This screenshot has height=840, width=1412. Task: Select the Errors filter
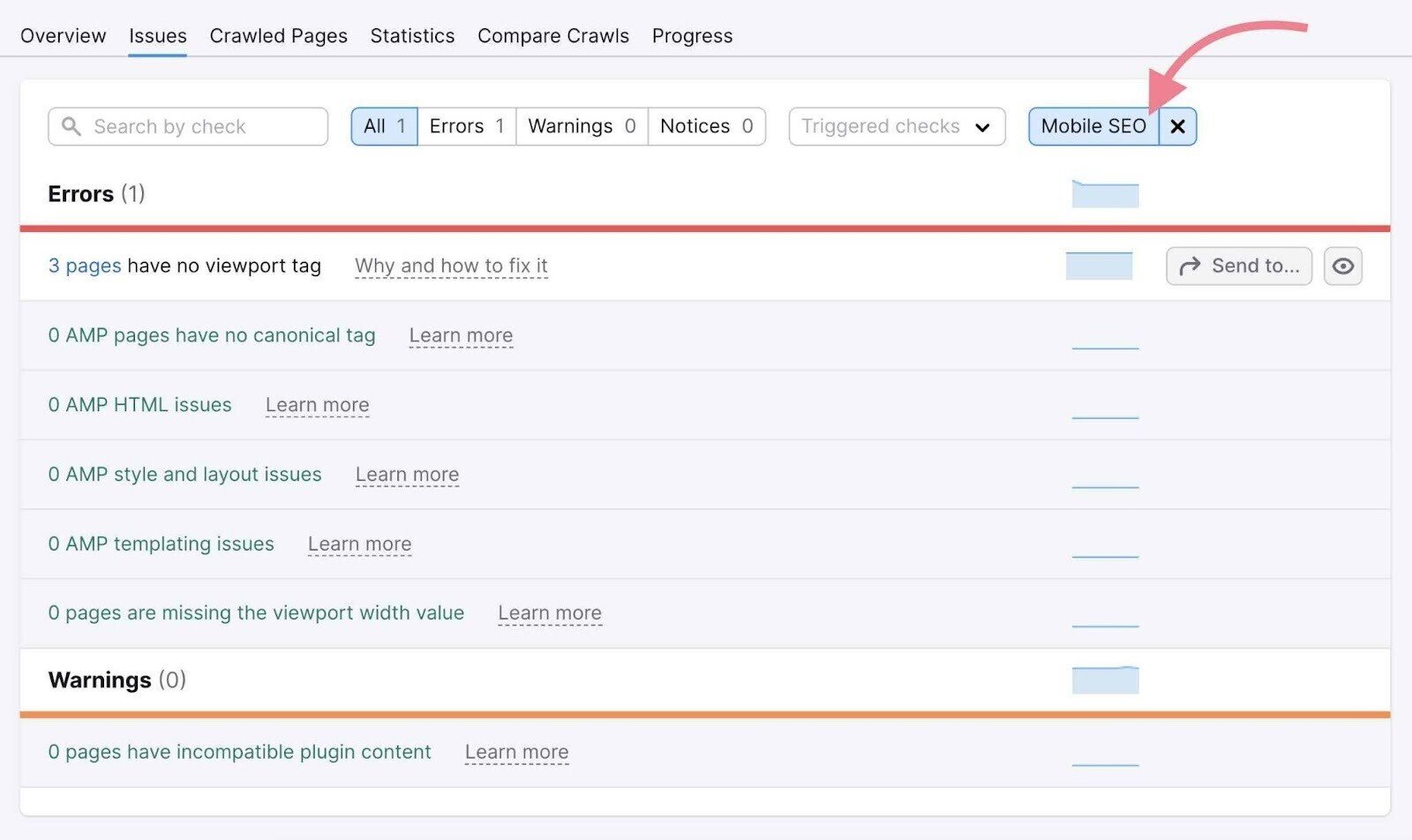(466, 126)
